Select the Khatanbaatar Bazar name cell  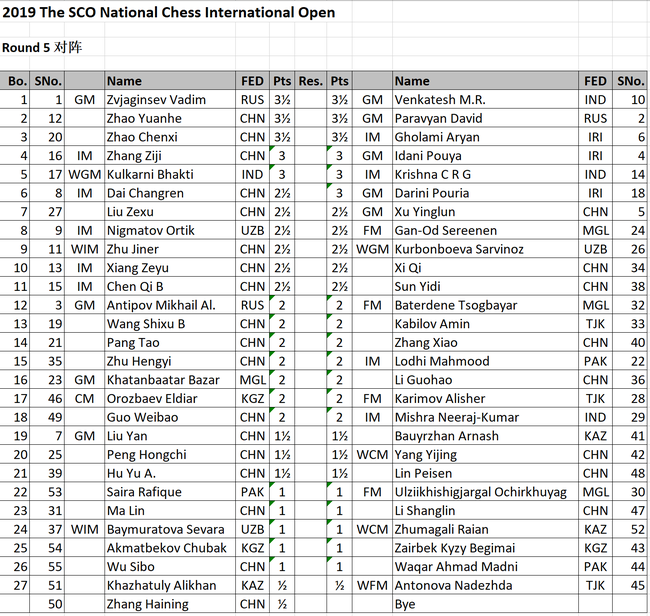[159, 380]
